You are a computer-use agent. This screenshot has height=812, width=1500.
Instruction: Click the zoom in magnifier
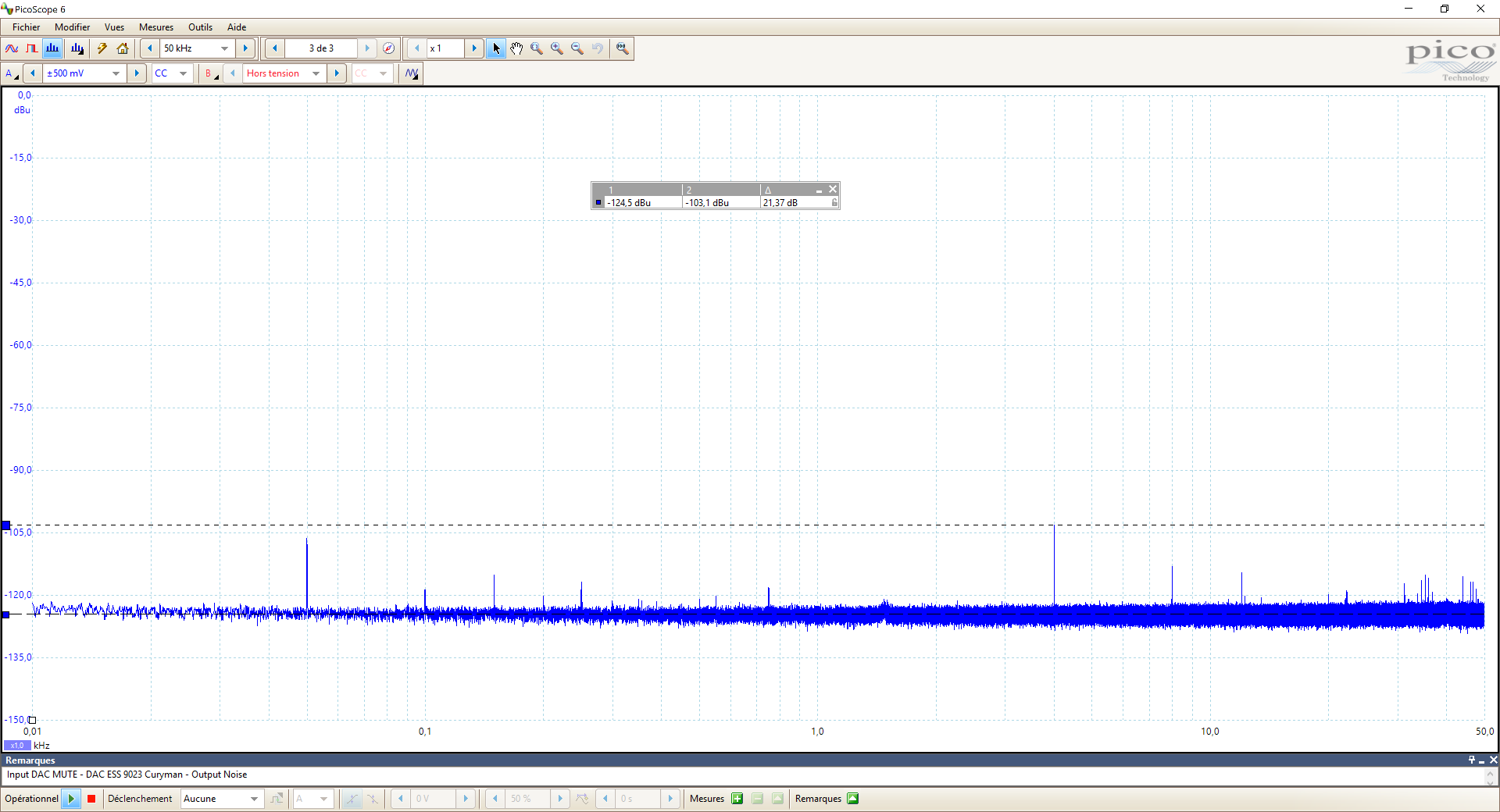557,48
